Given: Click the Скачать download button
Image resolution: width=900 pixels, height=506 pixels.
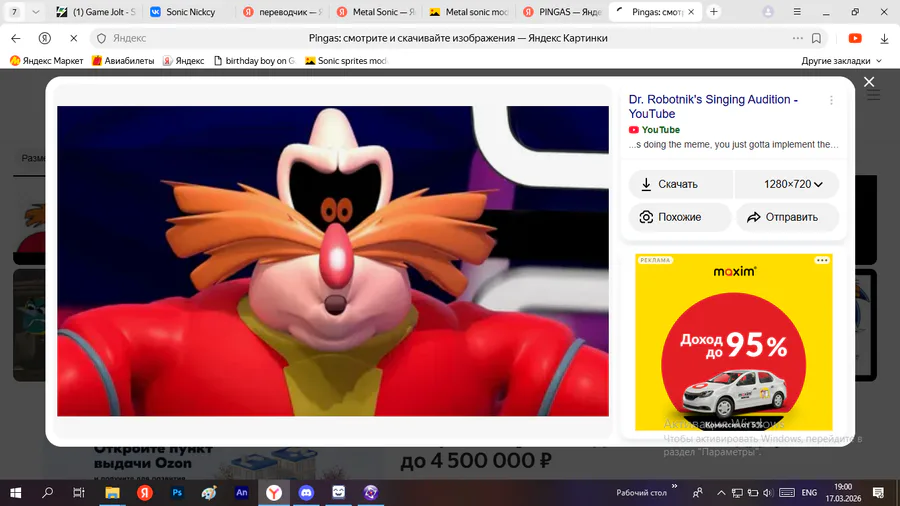Looking at the screenshot, I should tap(681, 184).
